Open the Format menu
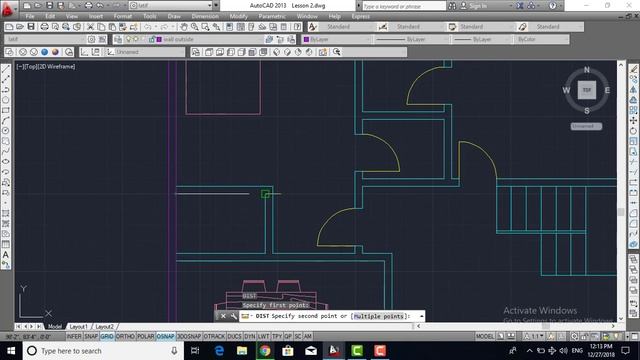640x360 pixels. (122, 16)
